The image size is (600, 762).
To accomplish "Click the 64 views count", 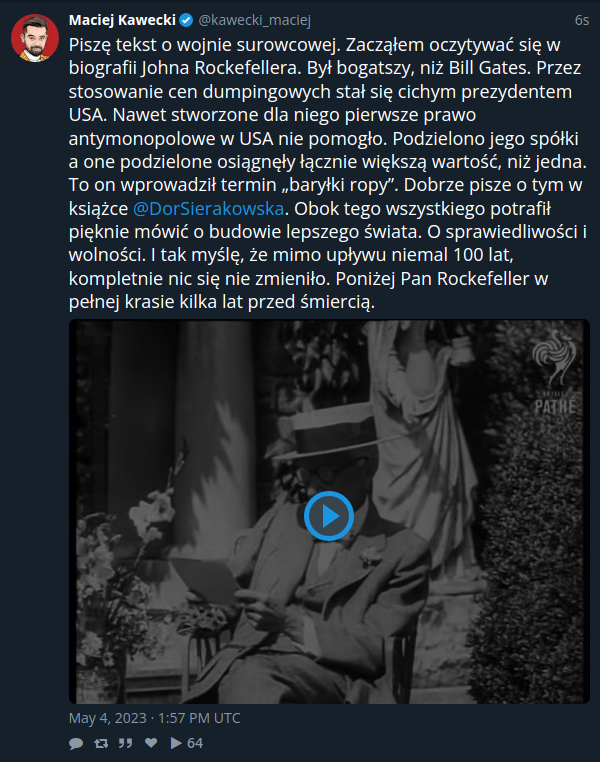I will click(195, 743).
